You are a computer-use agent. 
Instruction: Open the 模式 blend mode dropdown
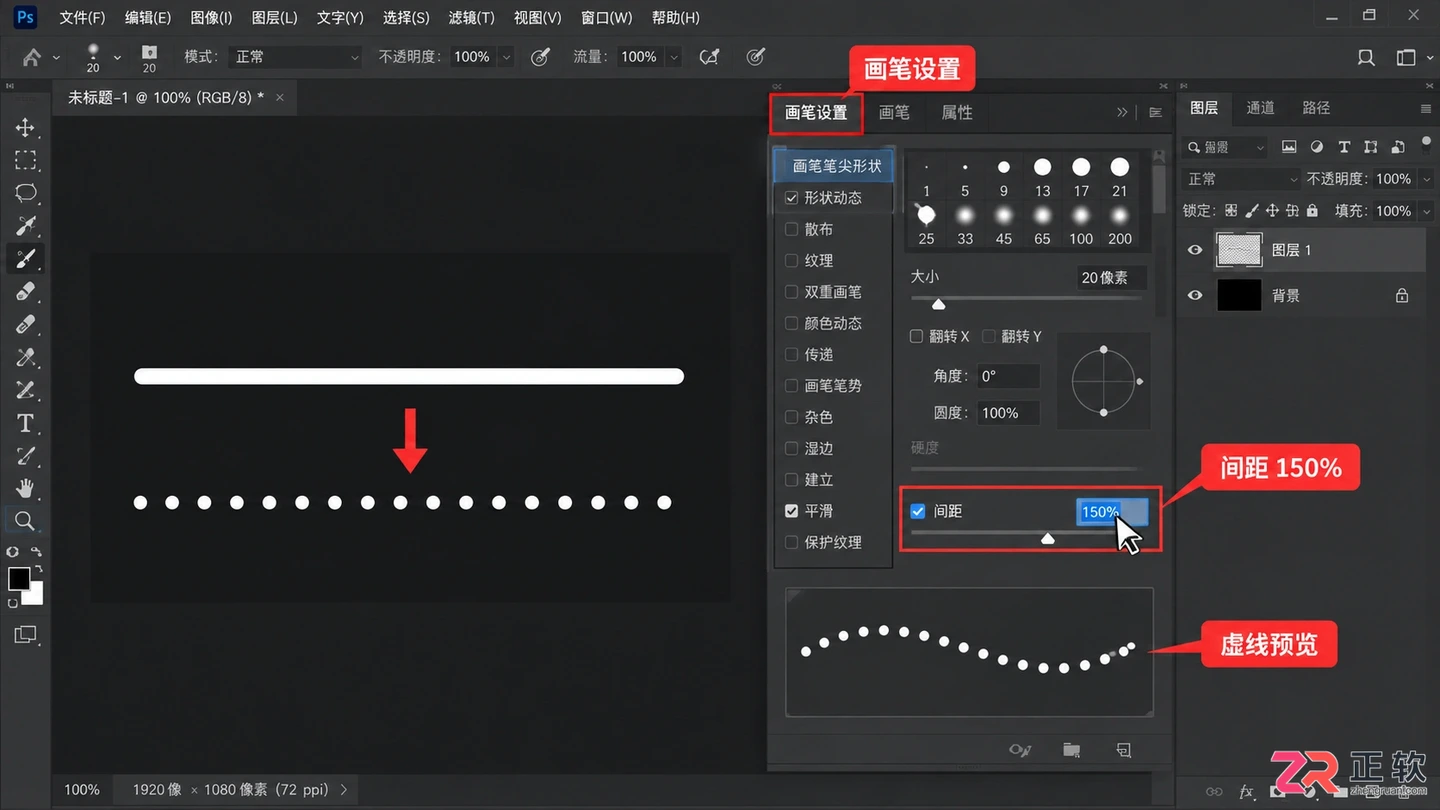tap(293, 57)
